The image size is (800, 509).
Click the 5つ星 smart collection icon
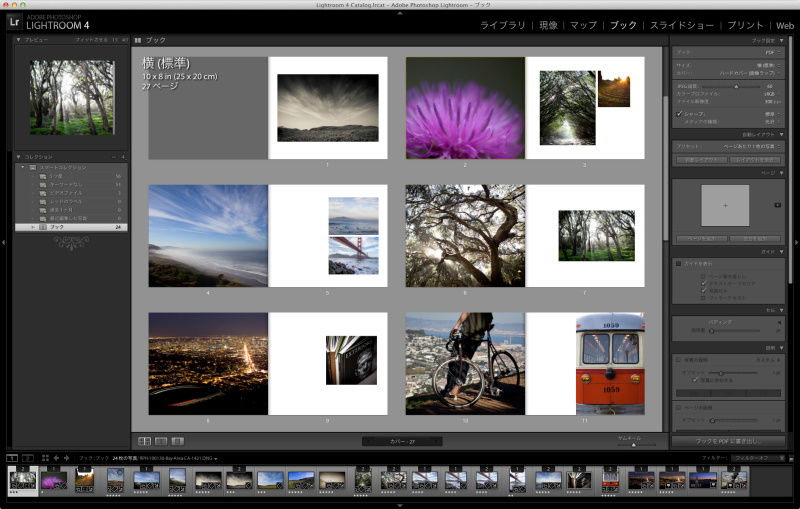43,176
